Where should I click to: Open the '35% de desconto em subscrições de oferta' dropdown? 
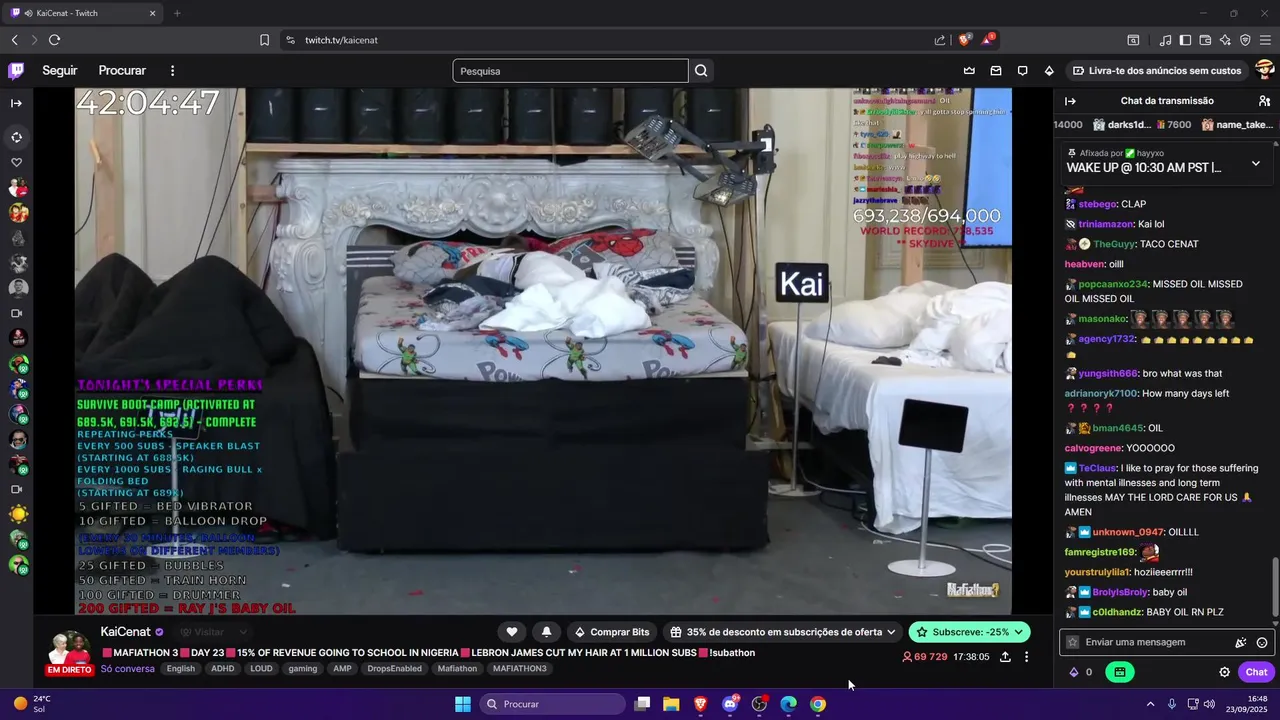[783, 632]
